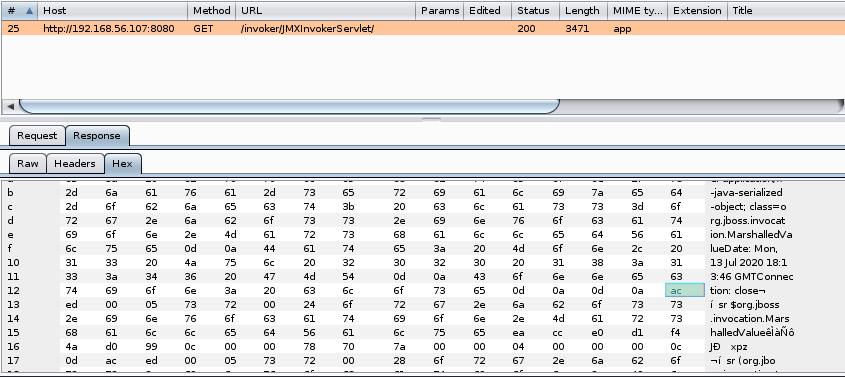845x377 pixels.
Task: Switch to the Response tab
Action: coord(97,136)
